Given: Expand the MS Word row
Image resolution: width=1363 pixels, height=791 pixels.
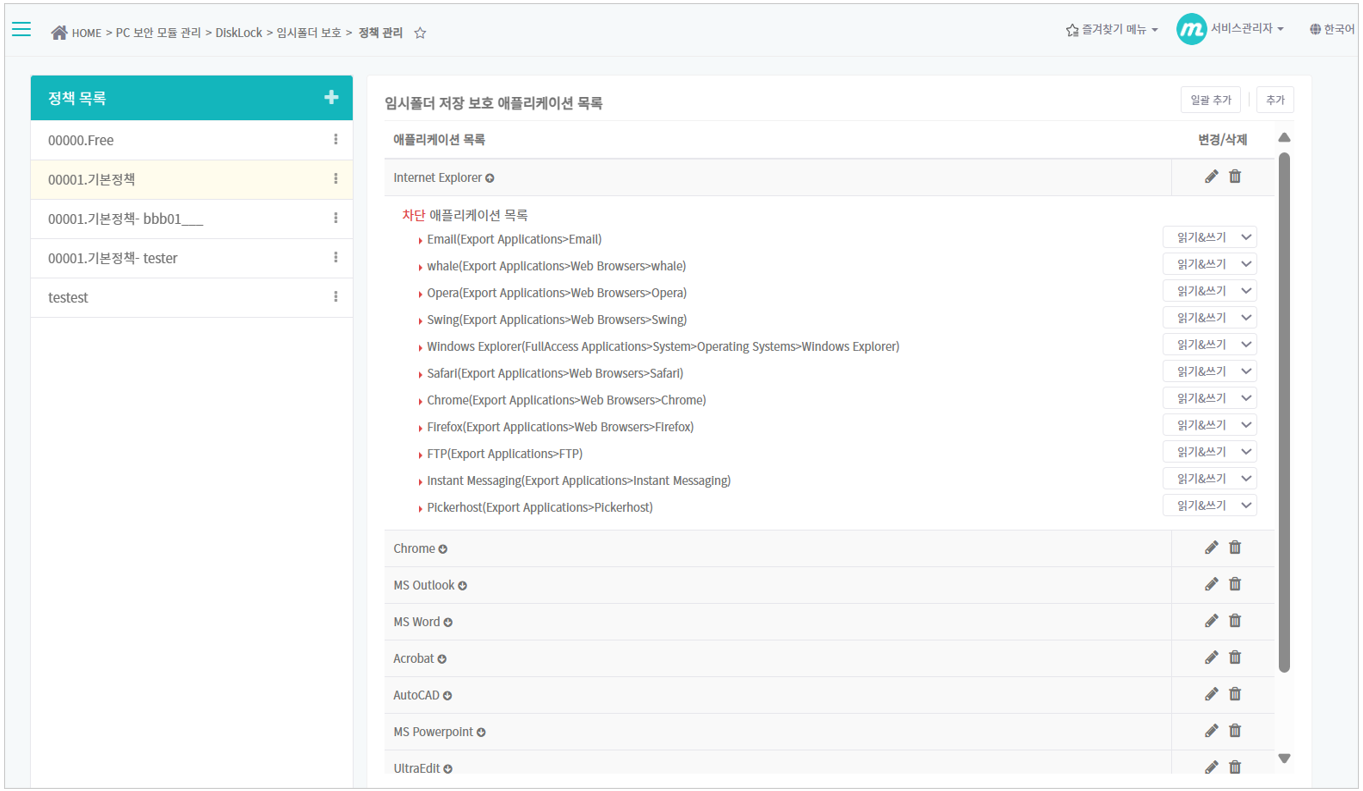Looking at the screenshot, I should 448,622.
